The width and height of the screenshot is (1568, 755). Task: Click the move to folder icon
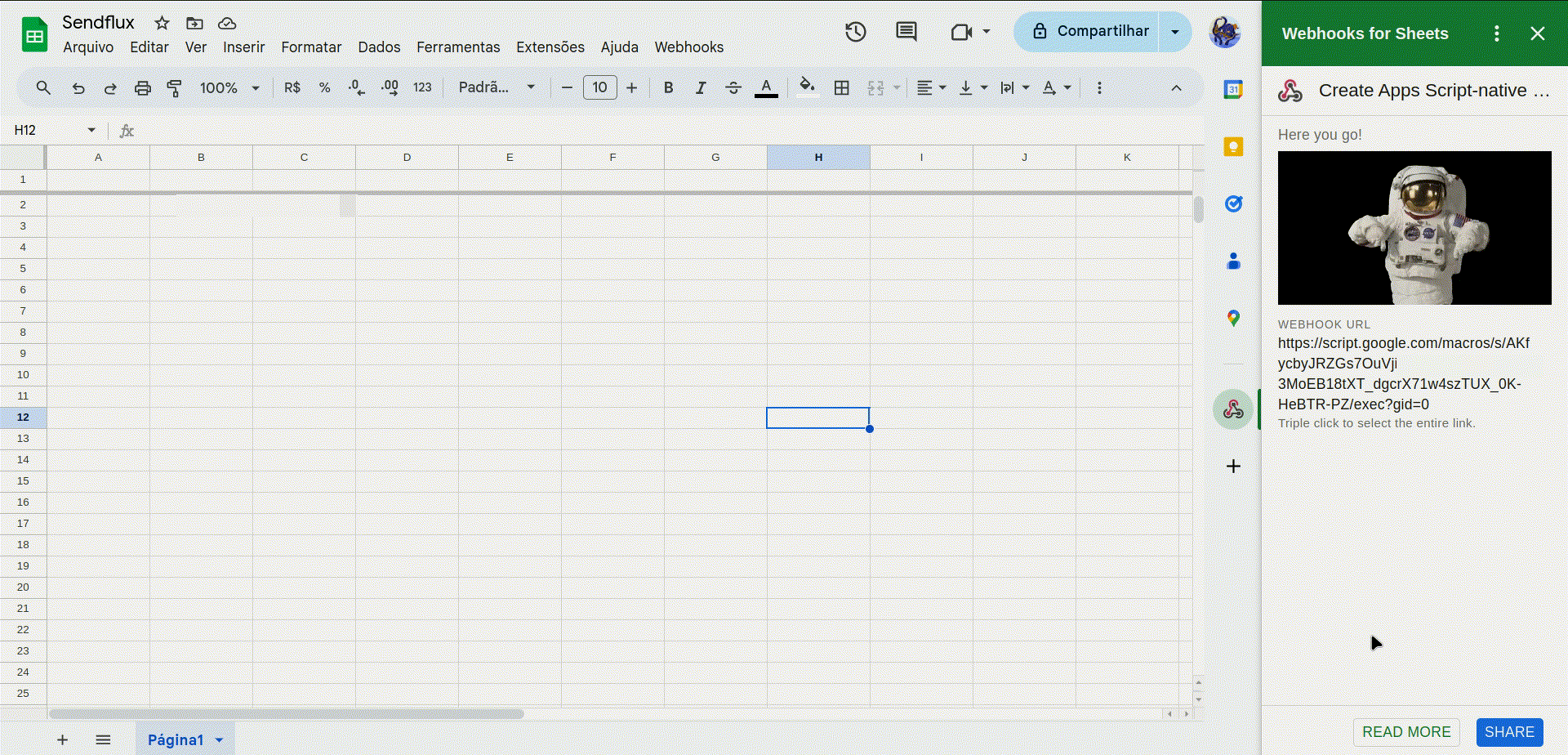194,23
